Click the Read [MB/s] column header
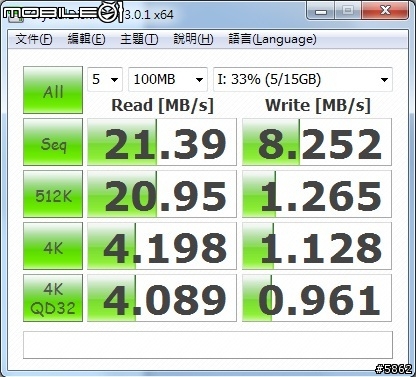416x377 pixels. point(162,105)
